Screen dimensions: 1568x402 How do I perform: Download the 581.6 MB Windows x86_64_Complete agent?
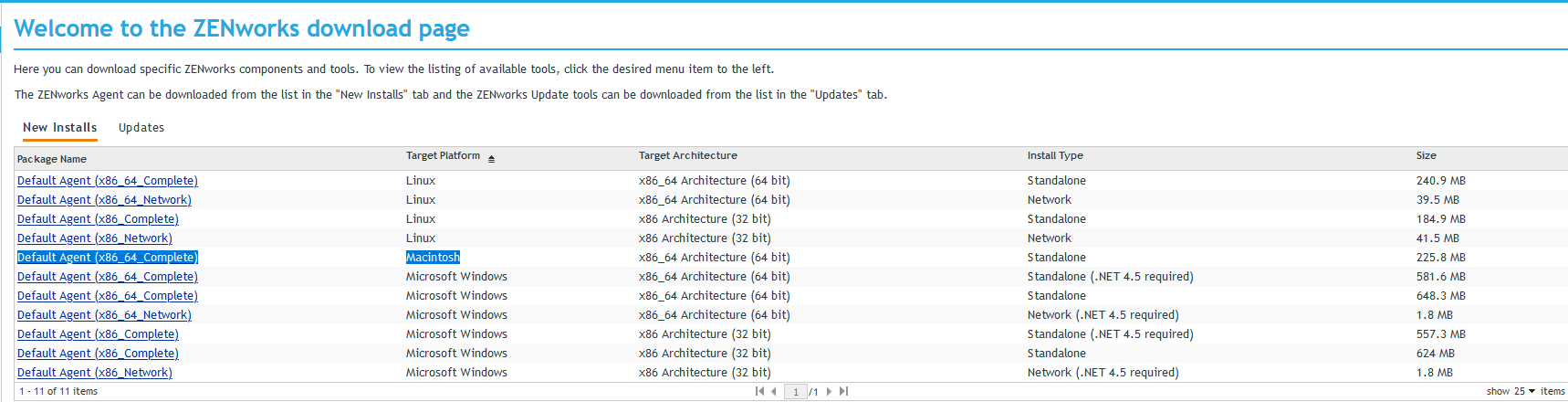pyautogui.click(x=108, y=277)
